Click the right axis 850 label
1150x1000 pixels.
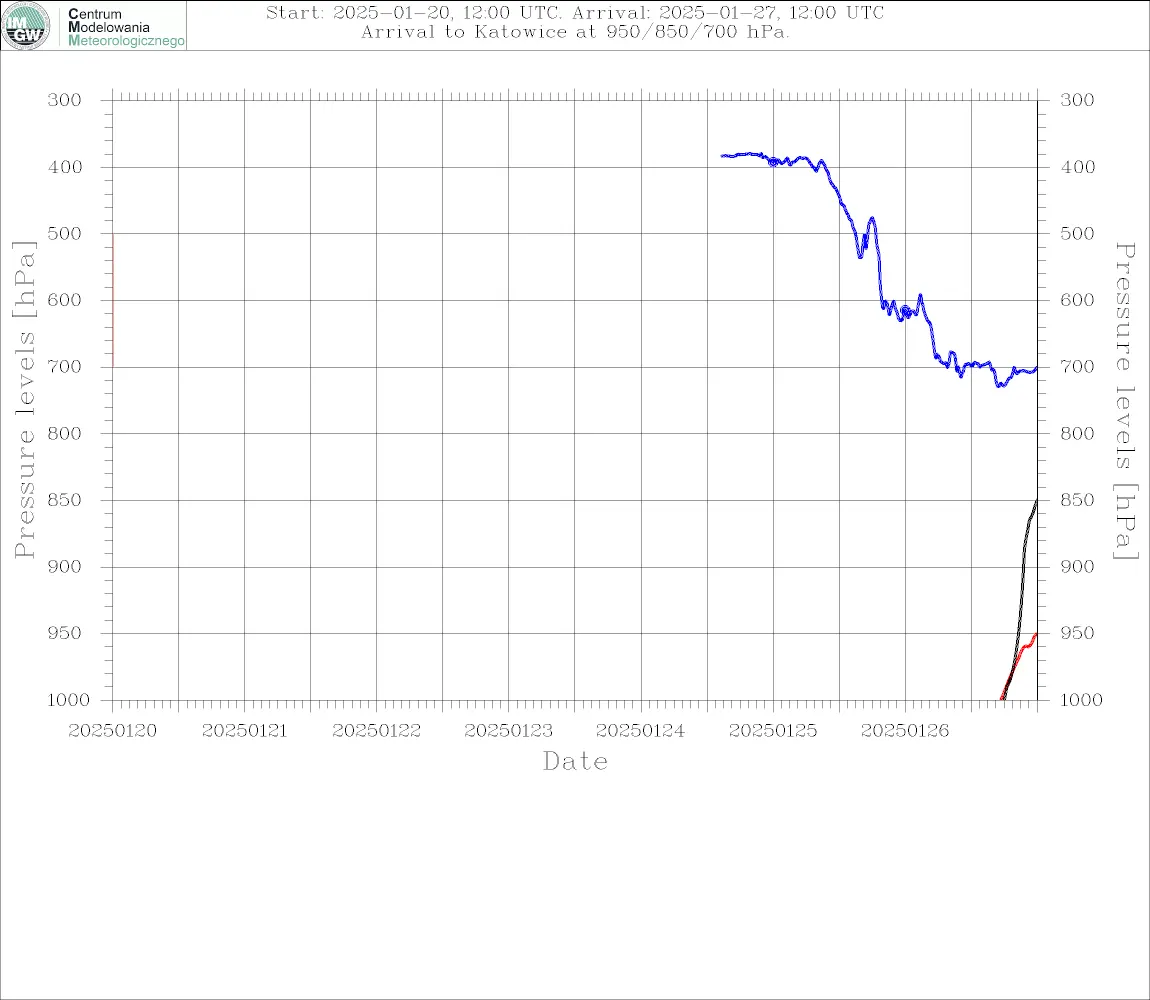[1077, 500]
